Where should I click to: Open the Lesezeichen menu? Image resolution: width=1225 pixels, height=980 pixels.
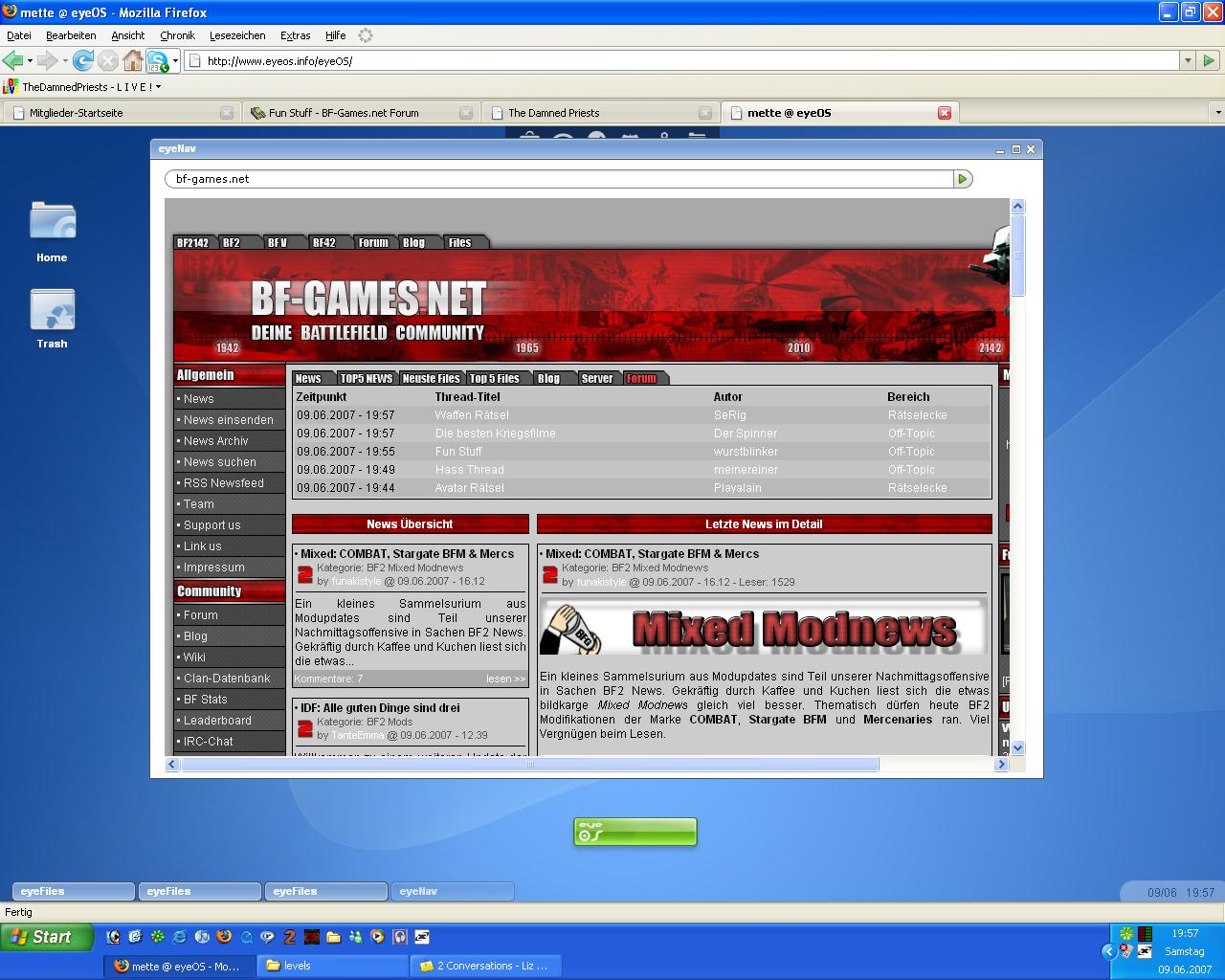click(237, 35)
